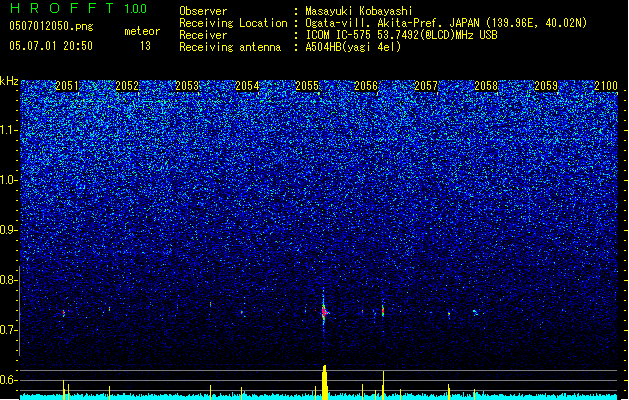This screenshot has height=400, width=629.
Task: Click the 1.0 frequency axis label
Action: click(x=8, y=180)
